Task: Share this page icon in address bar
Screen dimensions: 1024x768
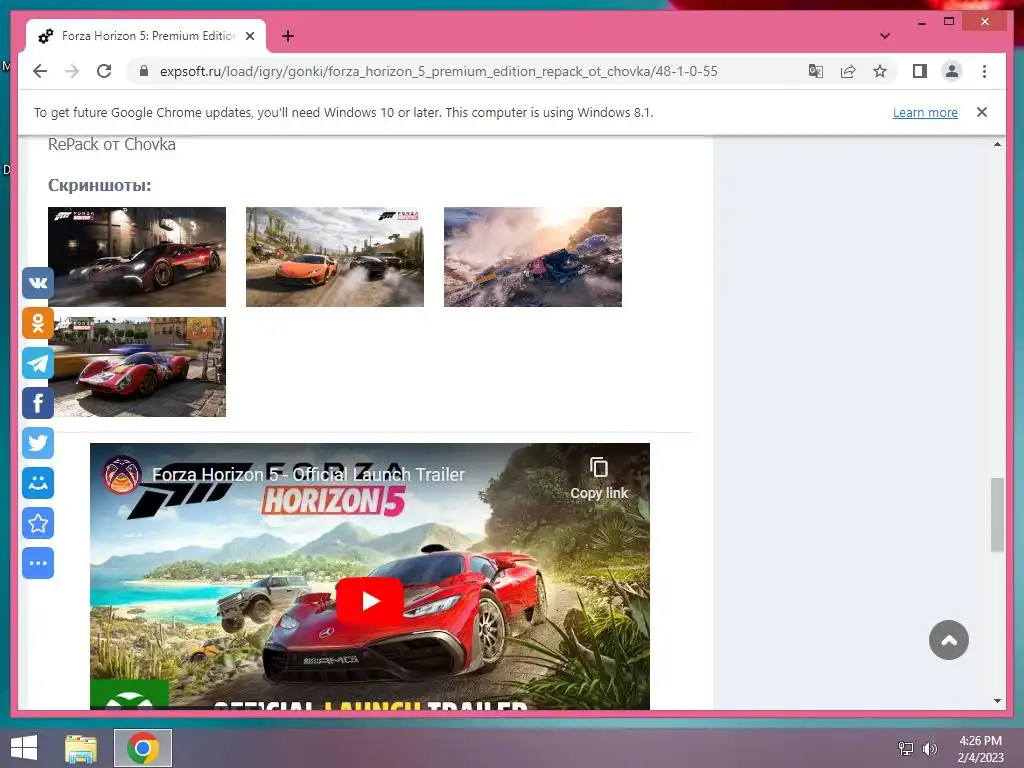Action: pyautogui.click(x=848, y=71)
